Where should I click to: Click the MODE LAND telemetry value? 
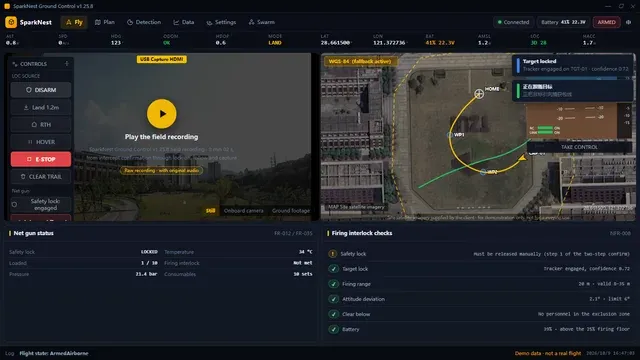tap(275, 42)
